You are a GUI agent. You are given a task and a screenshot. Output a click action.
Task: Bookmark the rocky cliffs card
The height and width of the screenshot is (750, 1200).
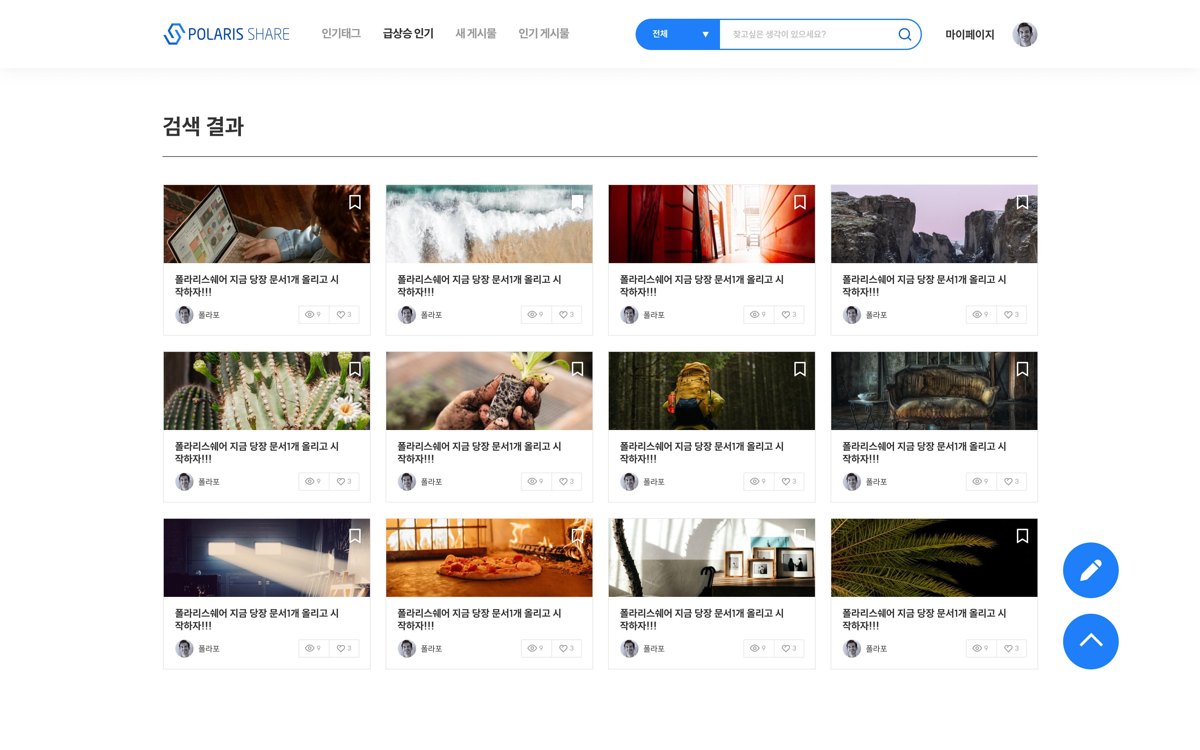[x=1022, y=202]
